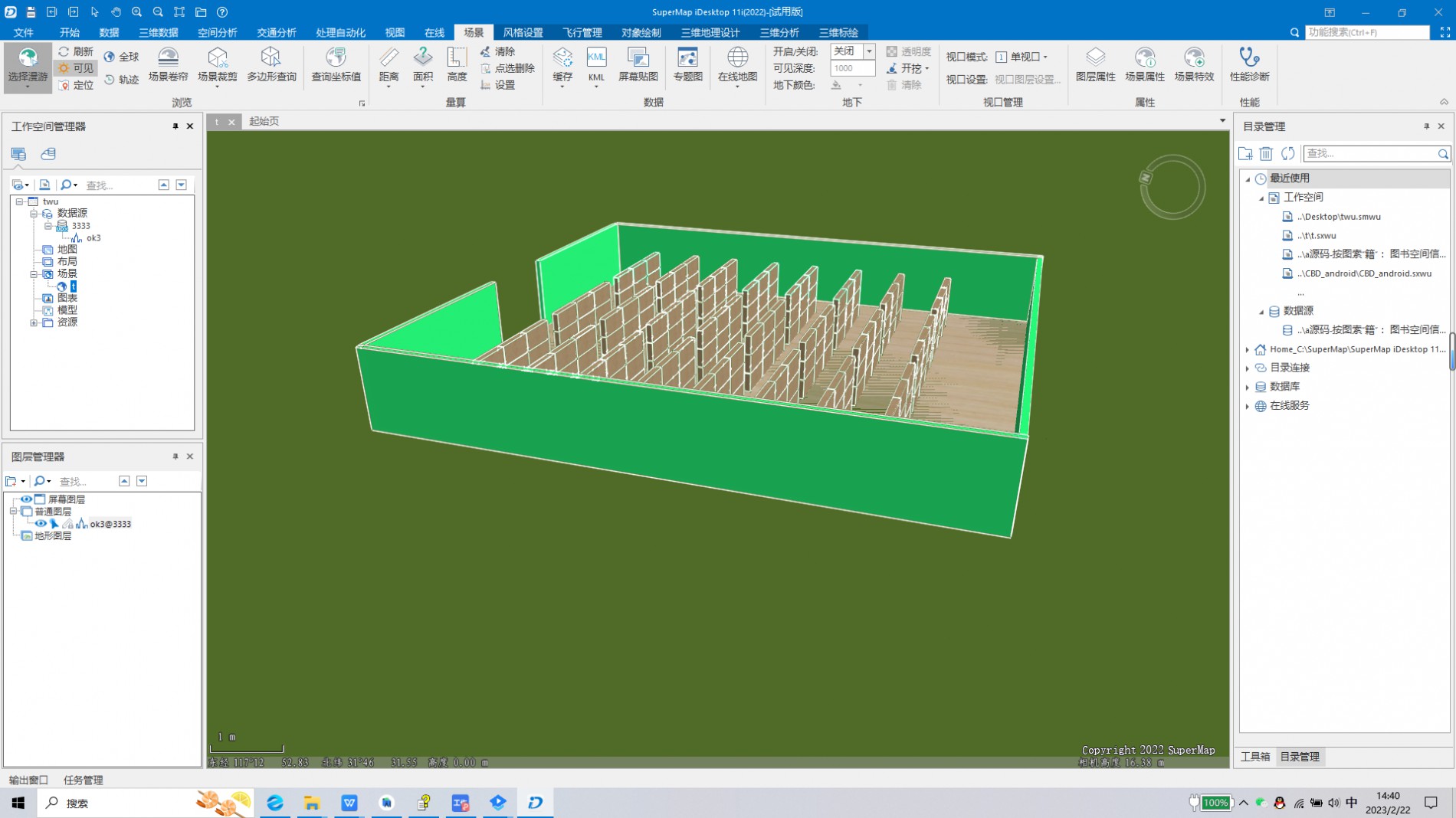Collapse the 最近使用 node in catalog
This screenshot has height=818, width=1456.
click(x=1248, y=178)
